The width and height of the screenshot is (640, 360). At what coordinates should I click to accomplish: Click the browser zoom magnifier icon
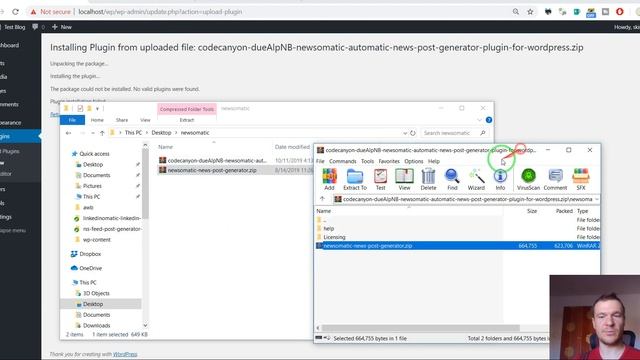click(516, 12)
